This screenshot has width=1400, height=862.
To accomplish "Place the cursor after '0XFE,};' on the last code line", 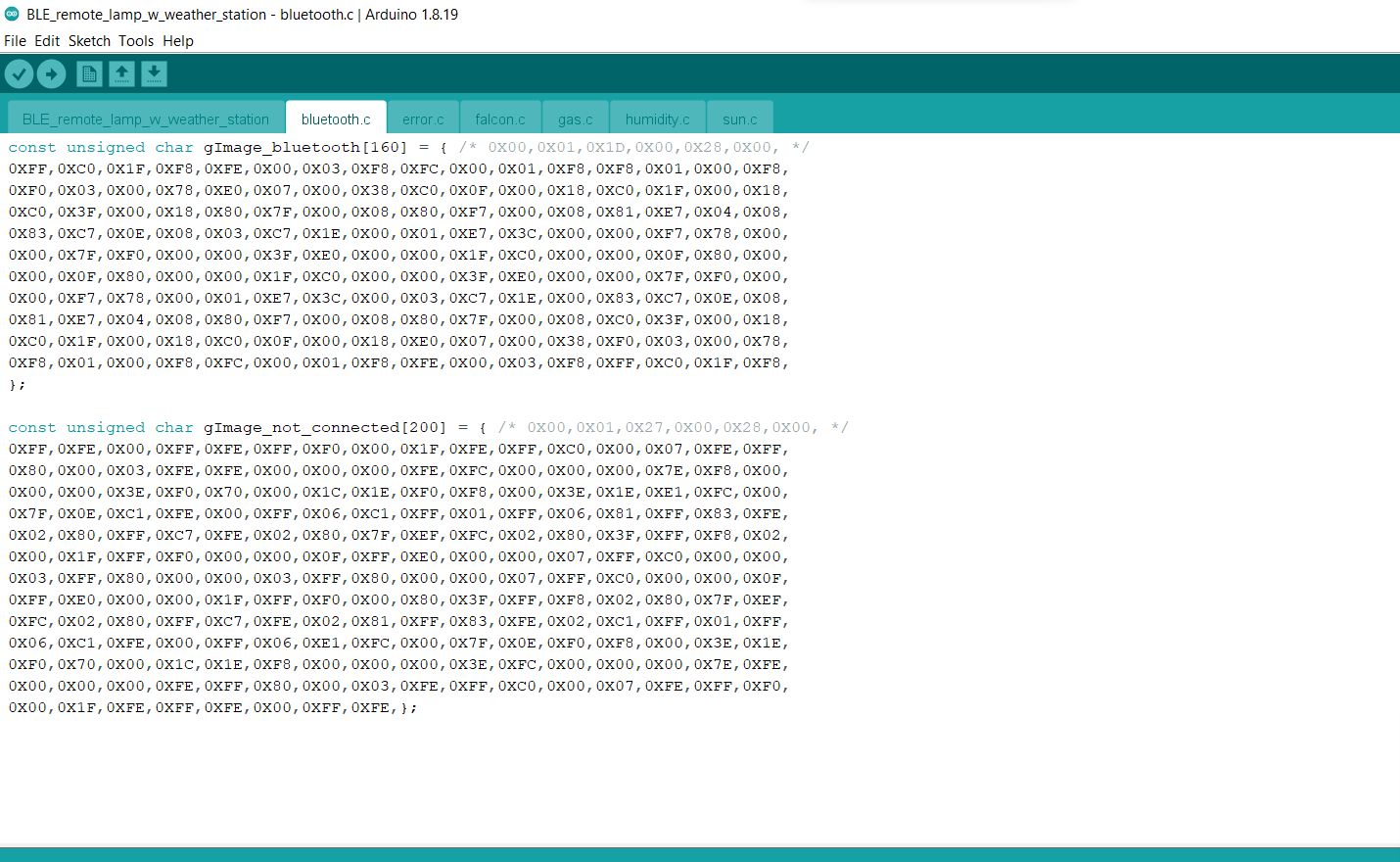I will 419,707.
